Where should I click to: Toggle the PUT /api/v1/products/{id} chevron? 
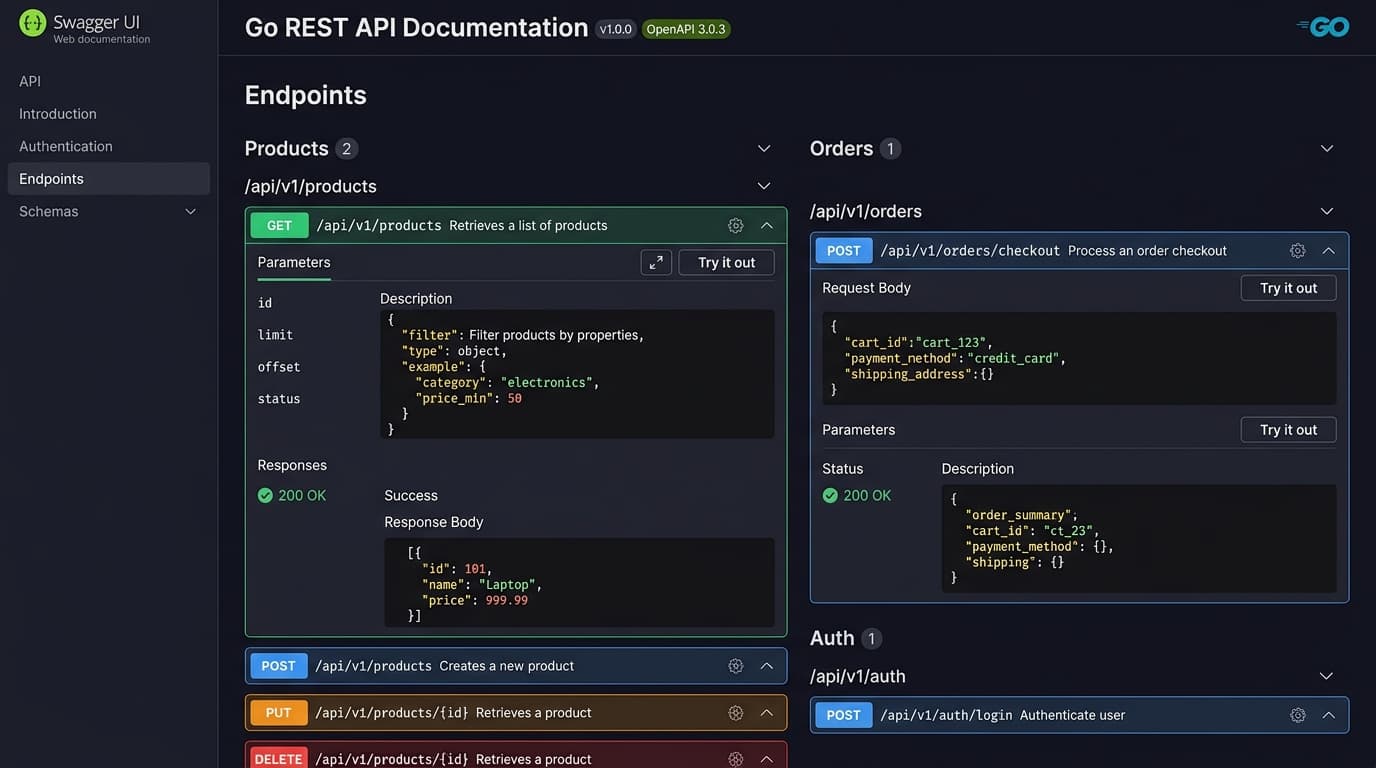coord(767,713)
